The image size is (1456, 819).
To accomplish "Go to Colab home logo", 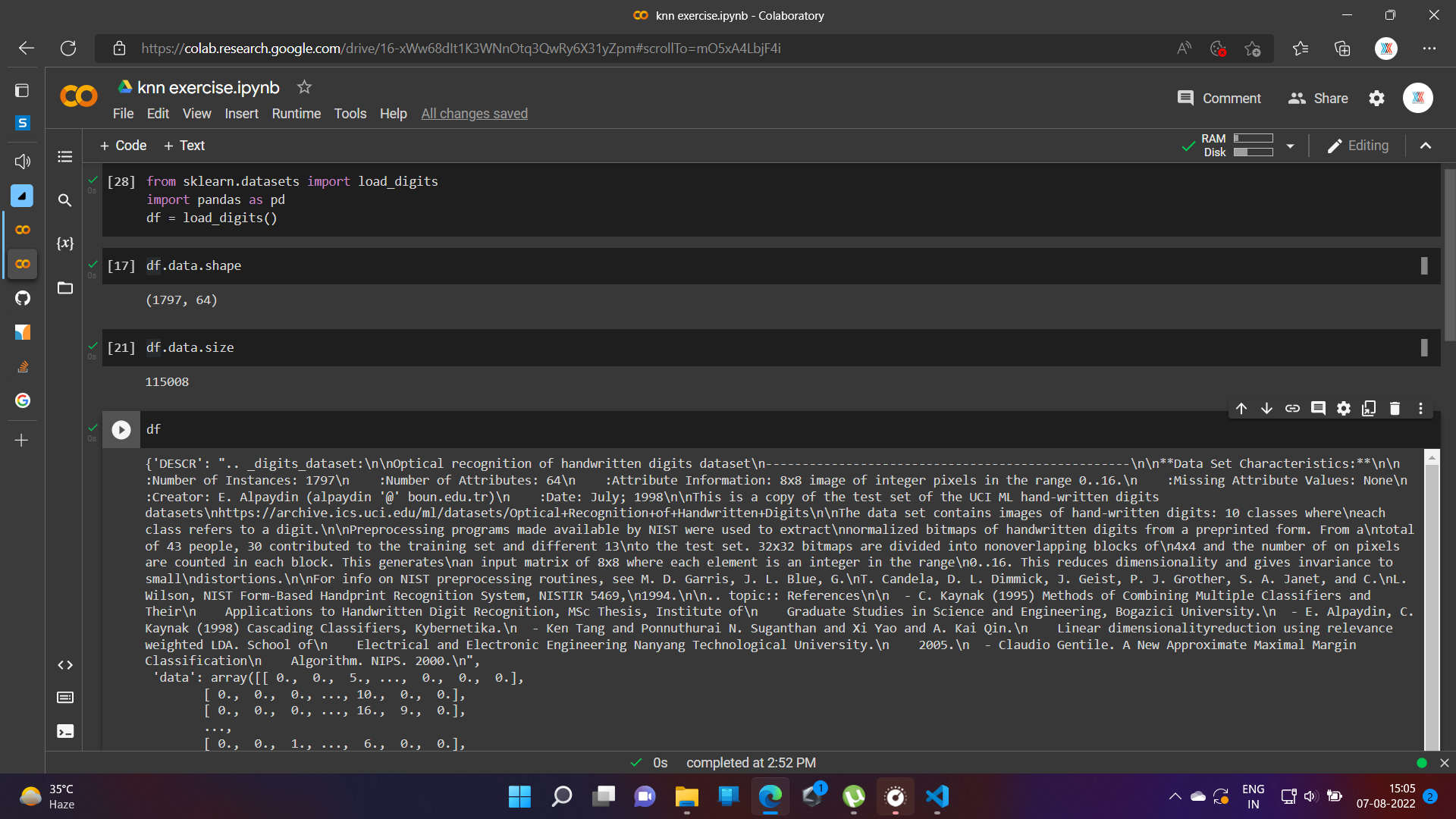I will coord(79,96).
